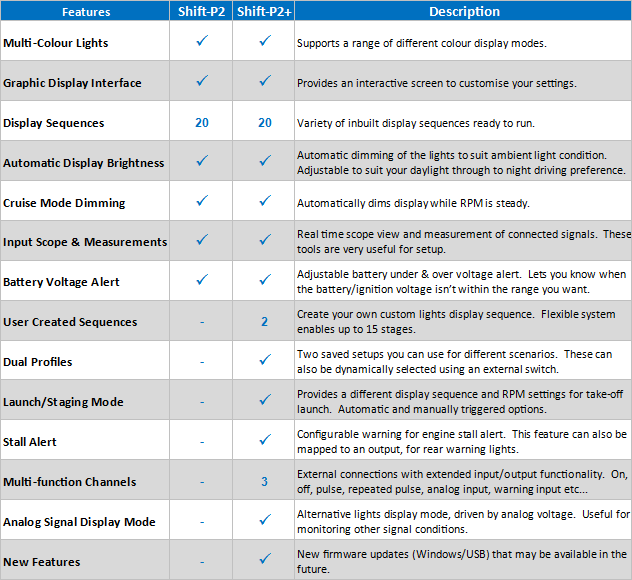This screenshot has height=580, width=632.
Task: Click the Description column header
Action: (x=463, y=12)
